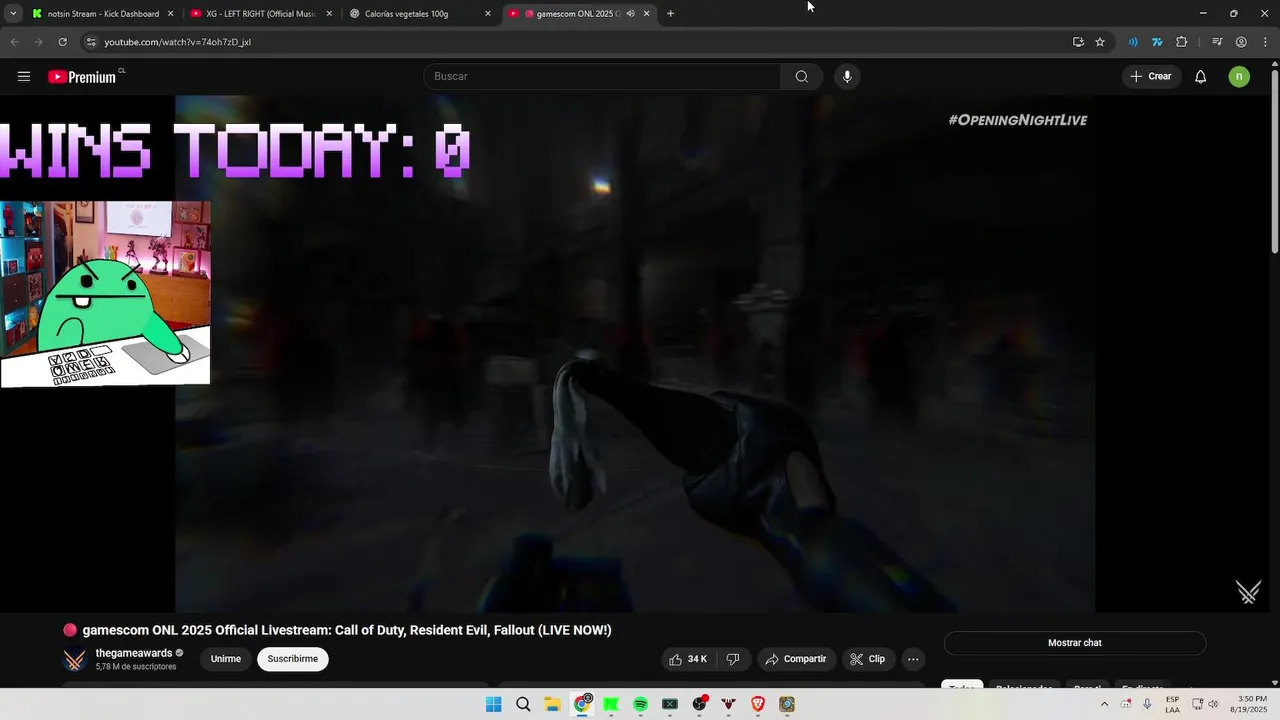Viewport: 1280px width, 720px height.
Task: Close the Kick Dashboard tab
Action: pos(170,14)
